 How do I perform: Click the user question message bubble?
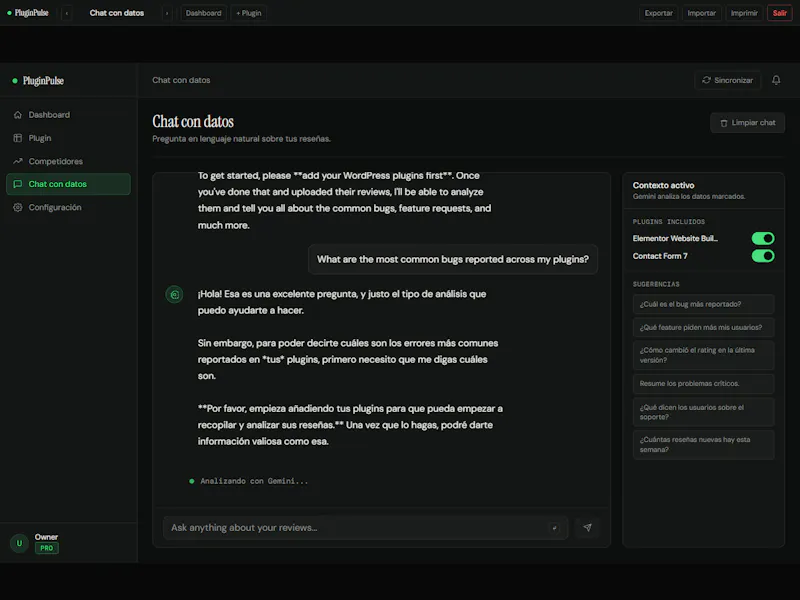coord(453,259)
